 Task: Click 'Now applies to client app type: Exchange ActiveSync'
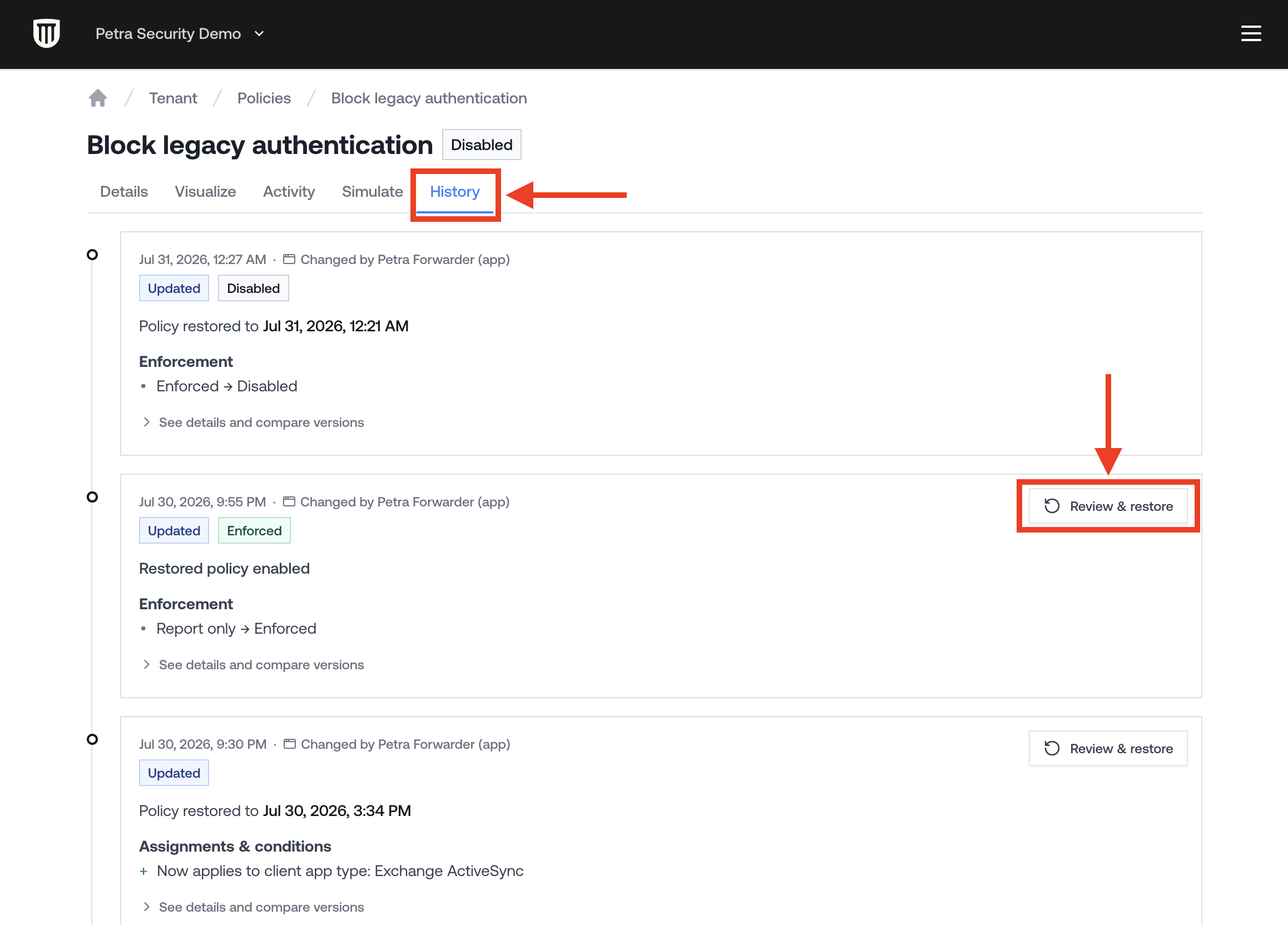(340, 871)
